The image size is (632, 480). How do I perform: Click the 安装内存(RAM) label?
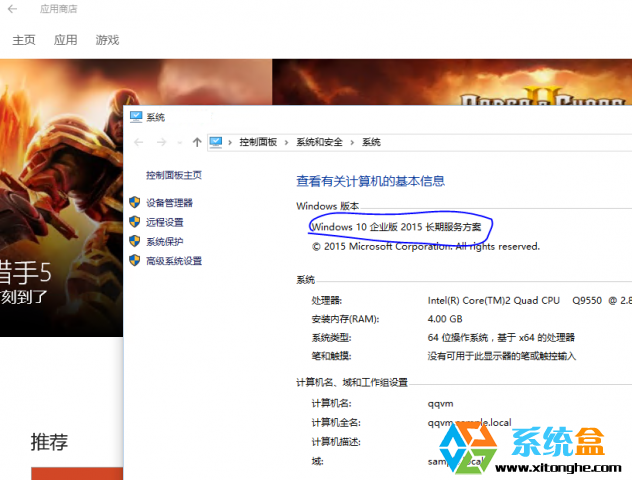345,319
